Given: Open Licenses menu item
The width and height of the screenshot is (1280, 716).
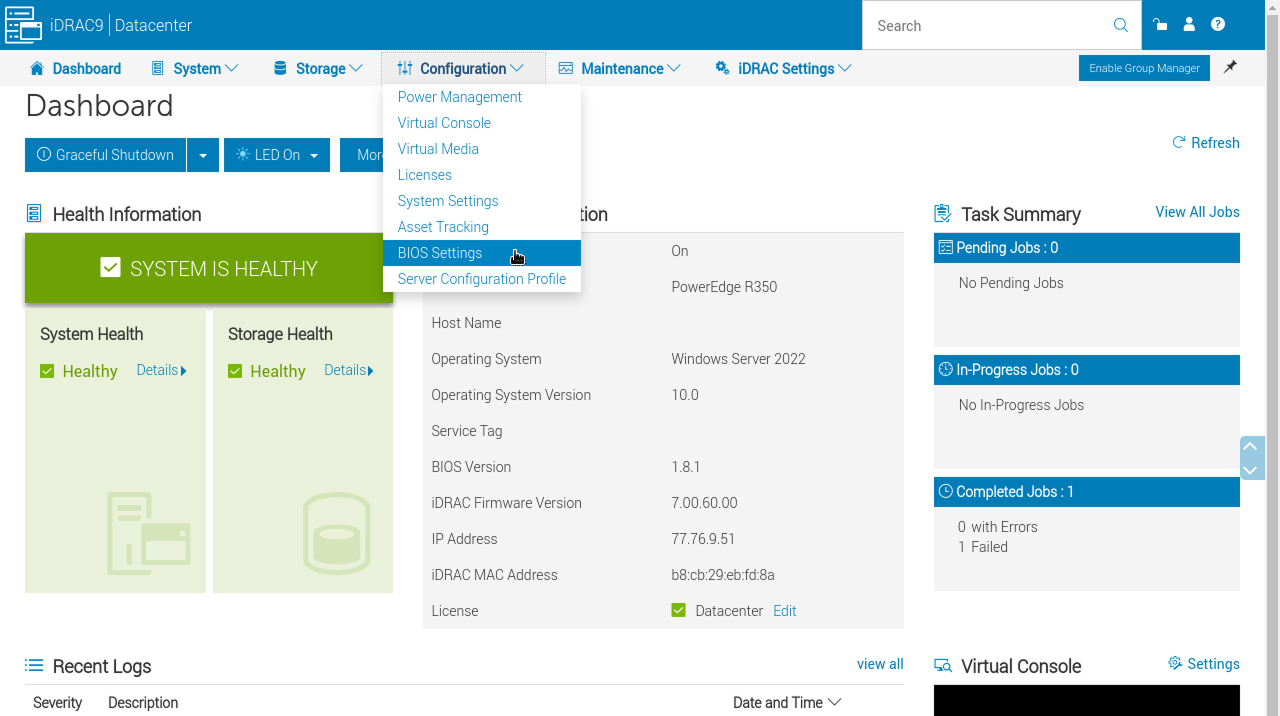Looking at the screenshot, I should coord(482,175).
